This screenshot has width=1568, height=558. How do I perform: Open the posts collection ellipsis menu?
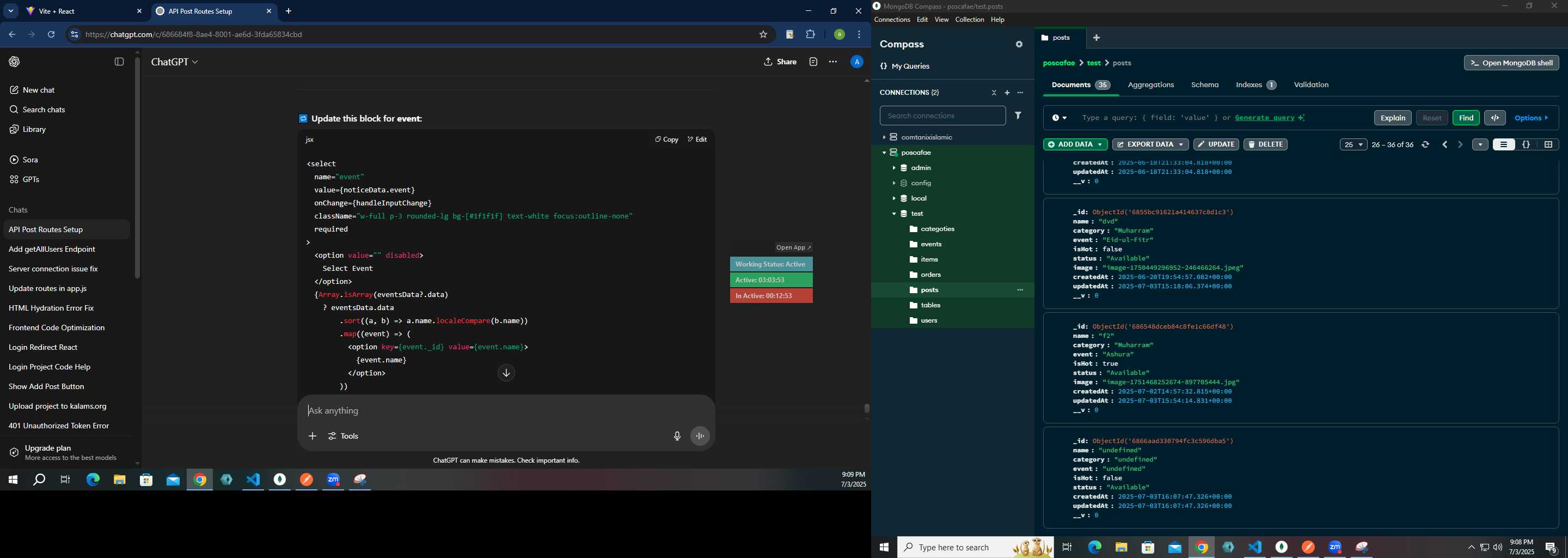1020,290
